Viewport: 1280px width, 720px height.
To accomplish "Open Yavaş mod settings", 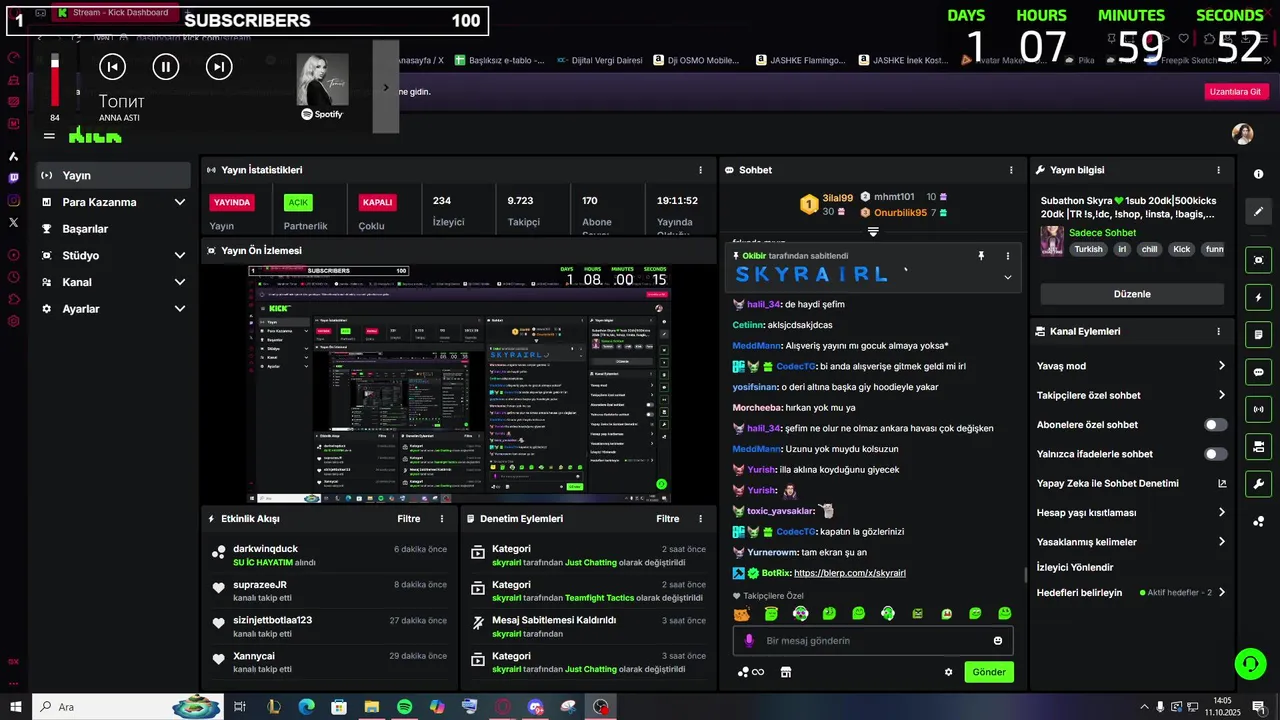I will tap(1131, 366).
